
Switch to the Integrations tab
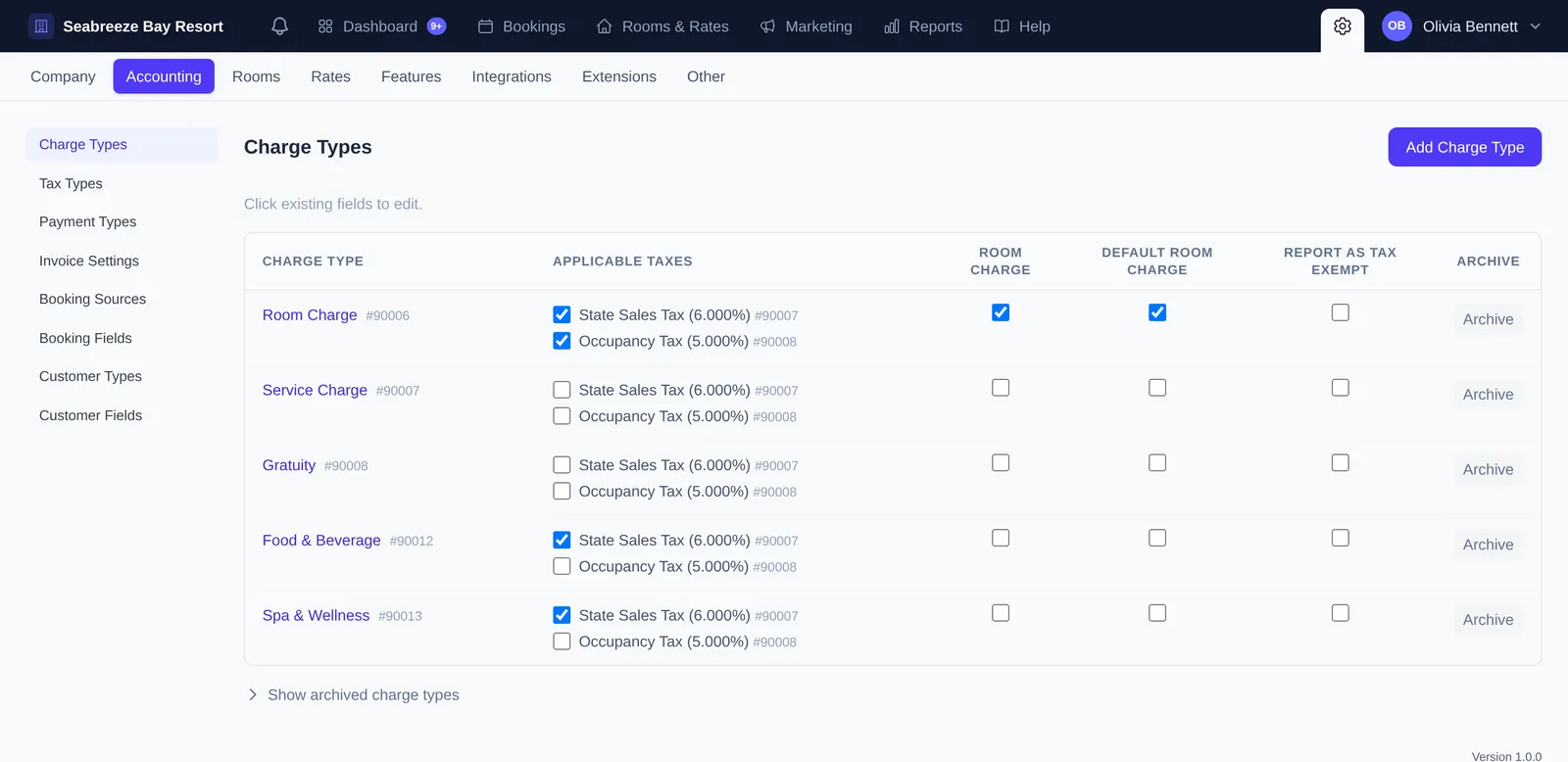pyautogui.click(x=512, y=76)
